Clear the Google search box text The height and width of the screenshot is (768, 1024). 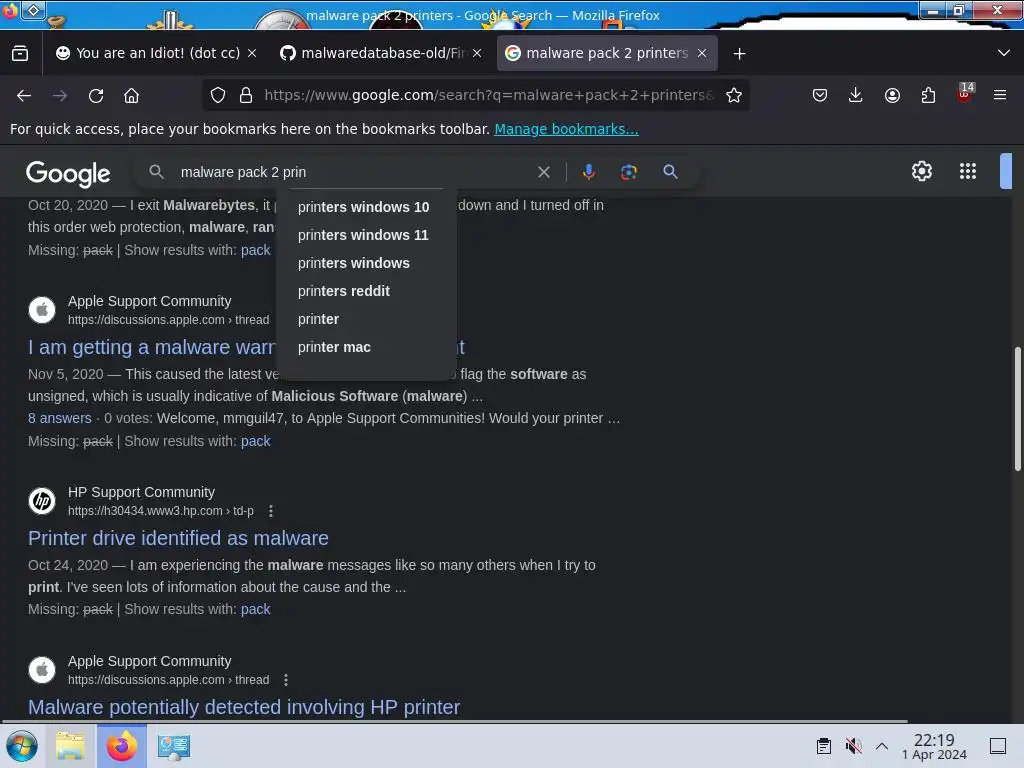pyautogui.click(x=543, y=172)
